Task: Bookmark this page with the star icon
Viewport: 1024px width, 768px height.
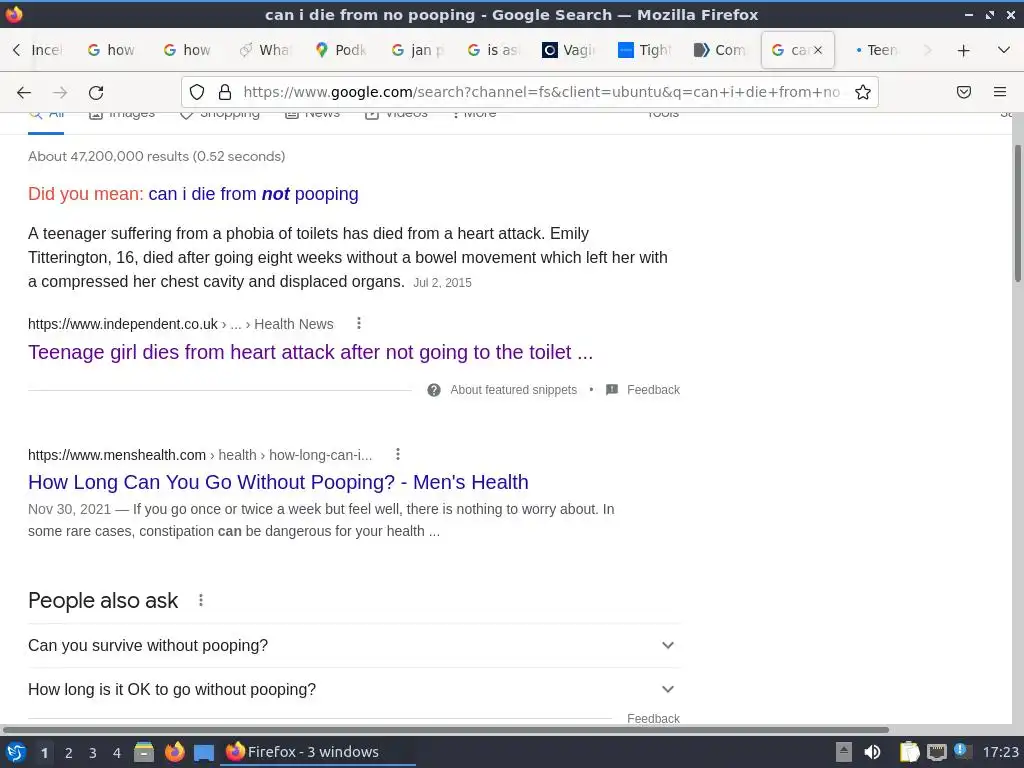Action: 863,92
